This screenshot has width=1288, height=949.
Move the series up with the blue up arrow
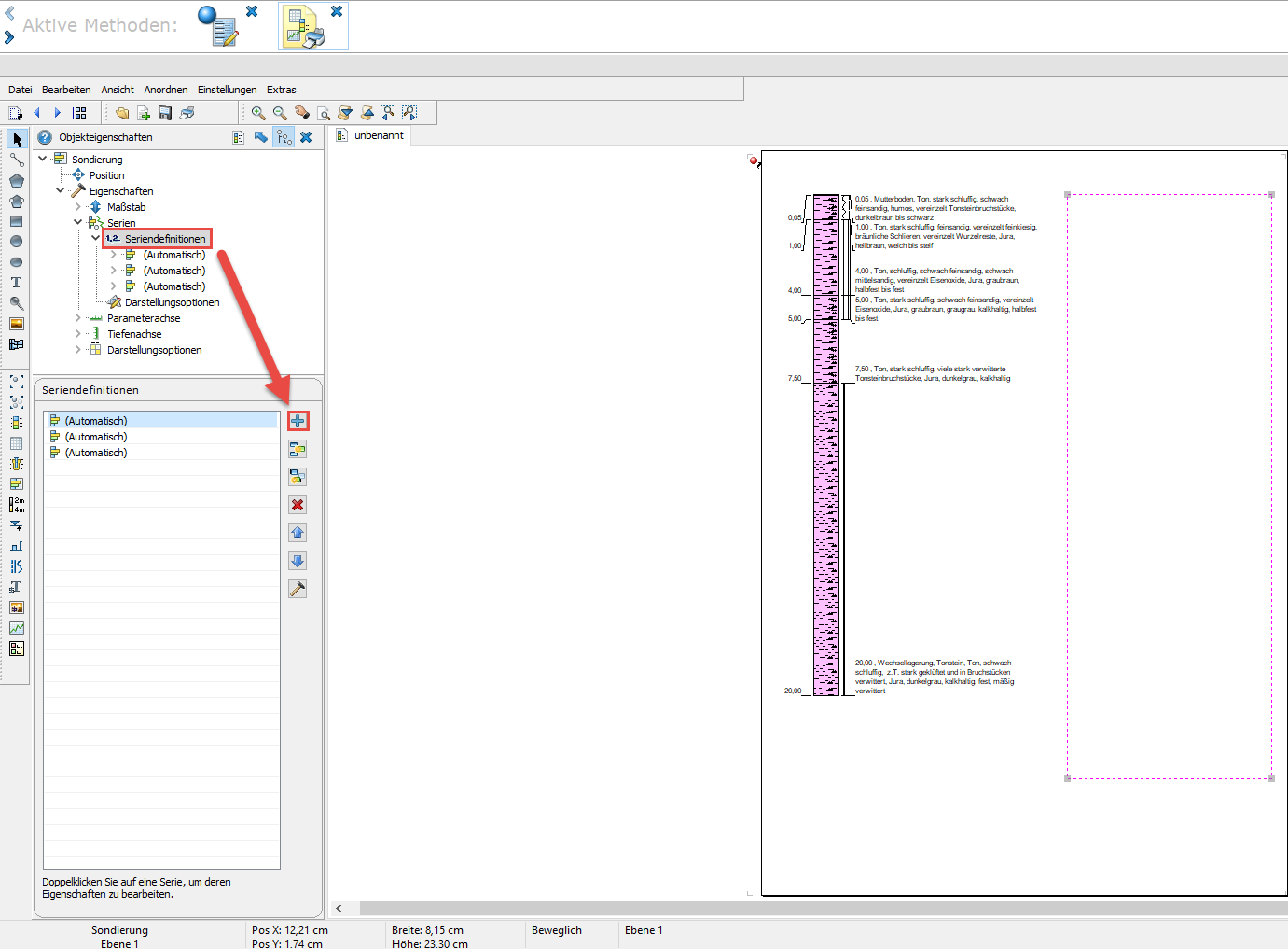tap(298, 533)
